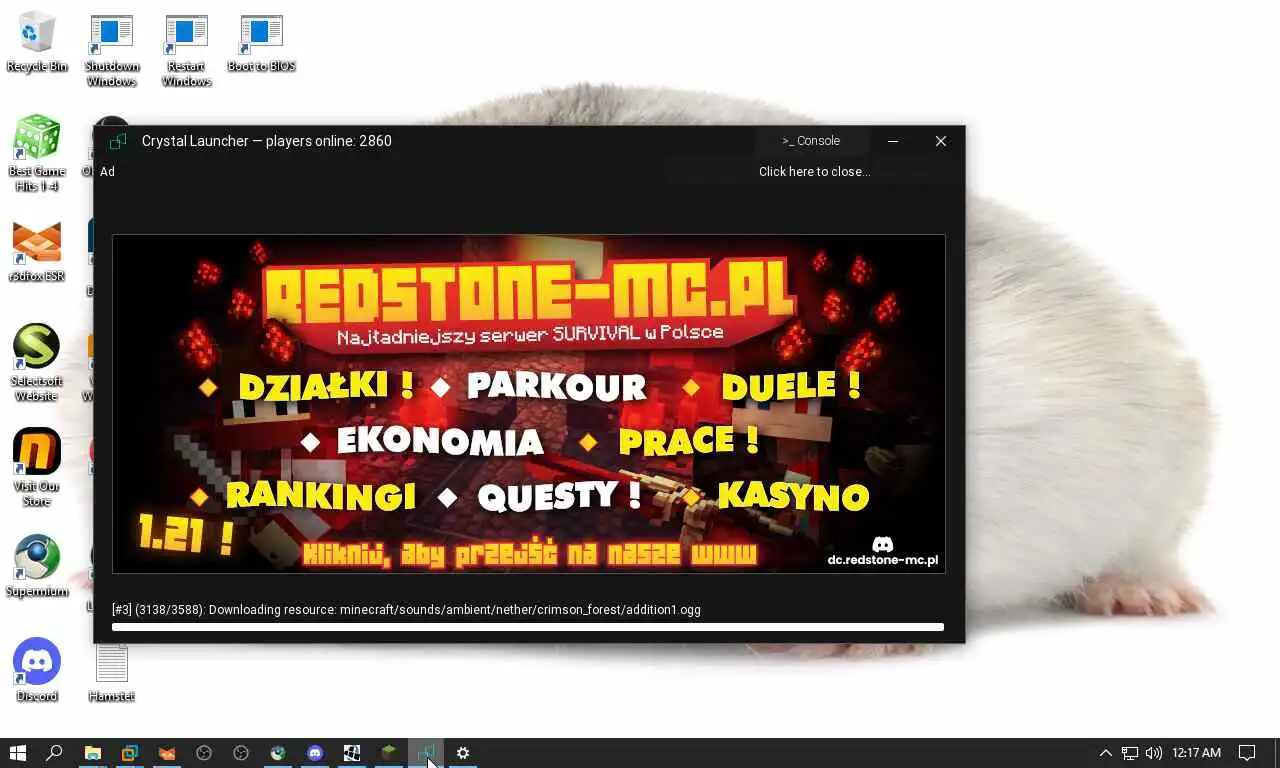Open taskbar Search magnifier
The image size is (1280, 768).
point(55,753)
